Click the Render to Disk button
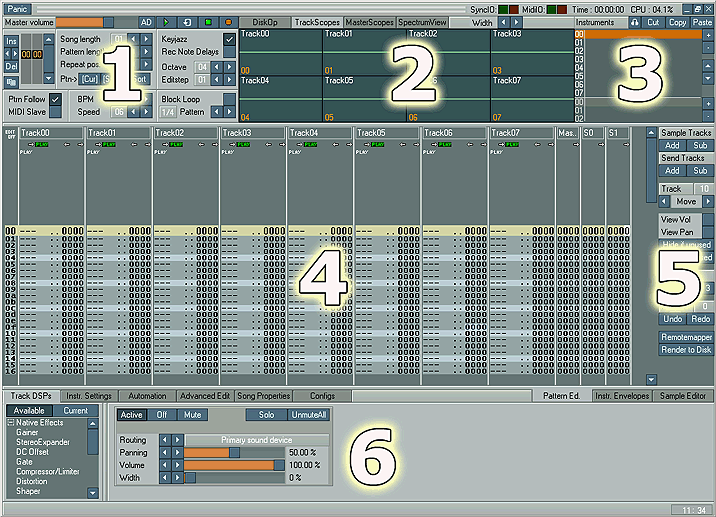 tap(686, 350)
